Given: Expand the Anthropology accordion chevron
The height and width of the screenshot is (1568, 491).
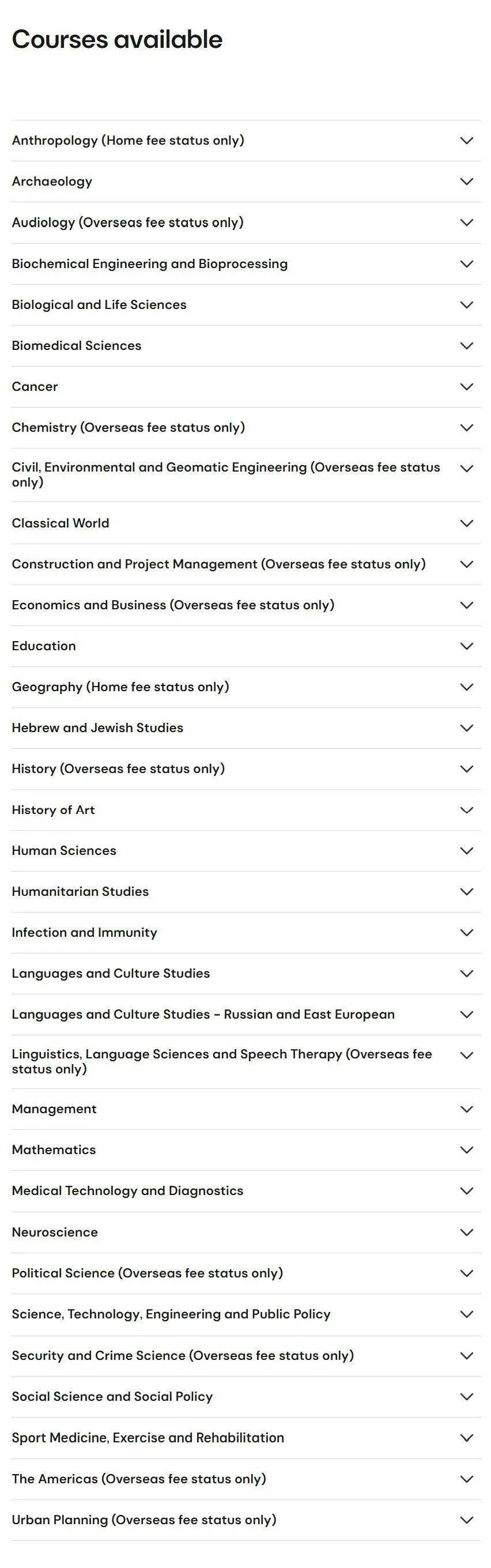Looking at the screenshot, I should pos(467,141).
